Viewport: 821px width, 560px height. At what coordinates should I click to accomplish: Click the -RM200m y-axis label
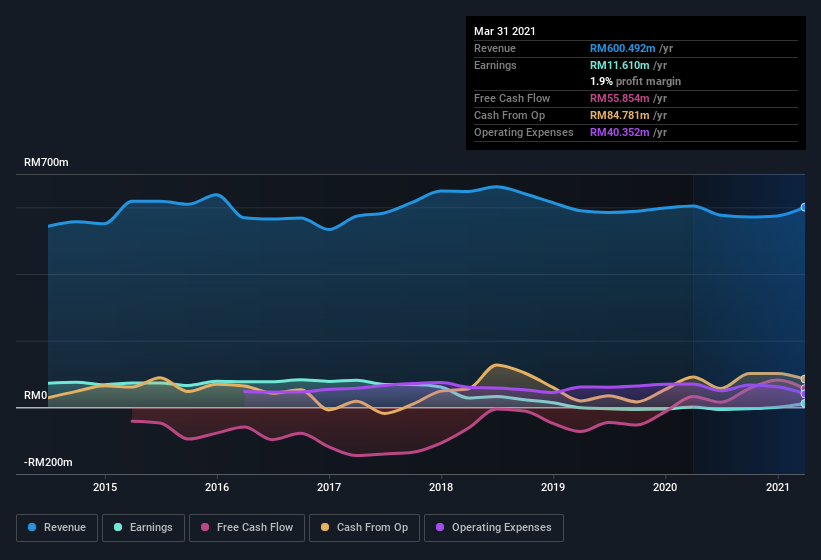(x=49, y=463)
